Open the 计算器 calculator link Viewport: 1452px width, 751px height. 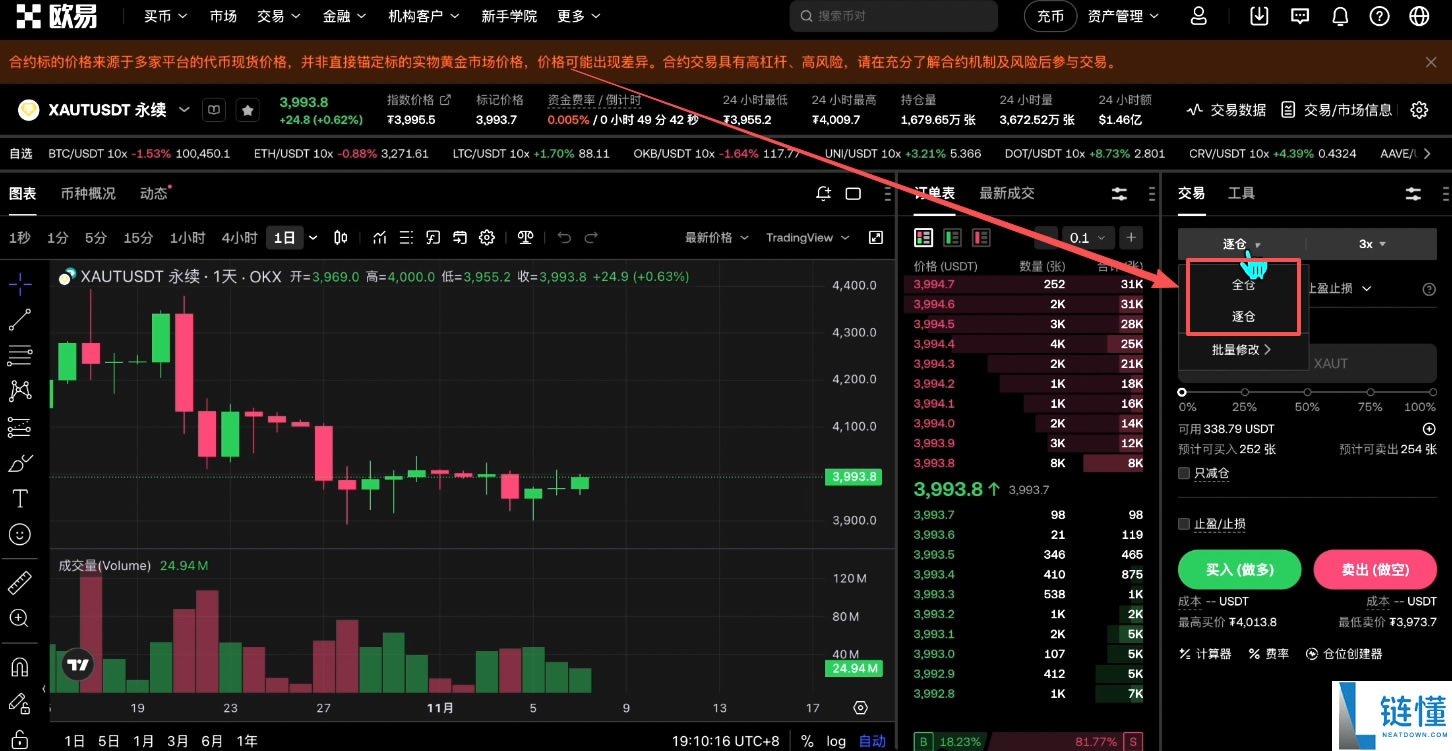point(1205,654)
